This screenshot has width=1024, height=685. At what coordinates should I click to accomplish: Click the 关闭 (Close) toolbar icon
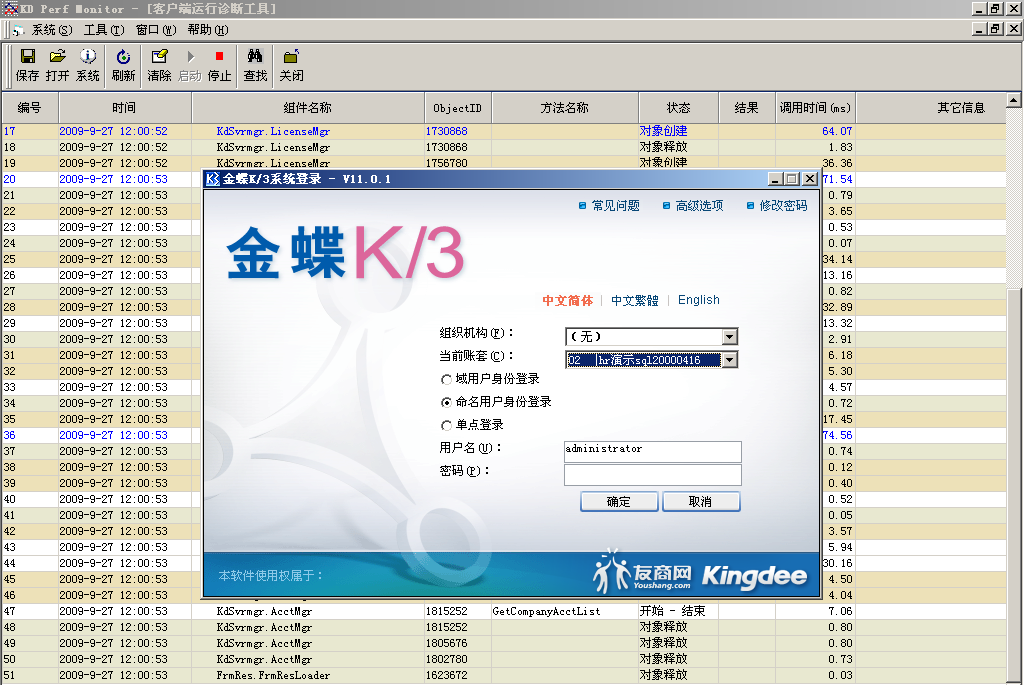click(x=291, y=58)
